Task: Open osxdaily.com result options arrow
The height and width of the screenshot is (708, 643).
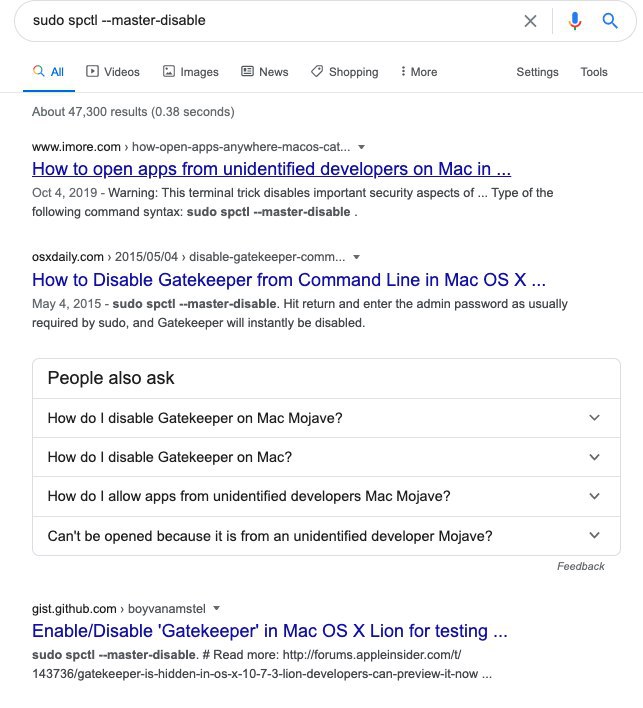Action: [356, 257]
